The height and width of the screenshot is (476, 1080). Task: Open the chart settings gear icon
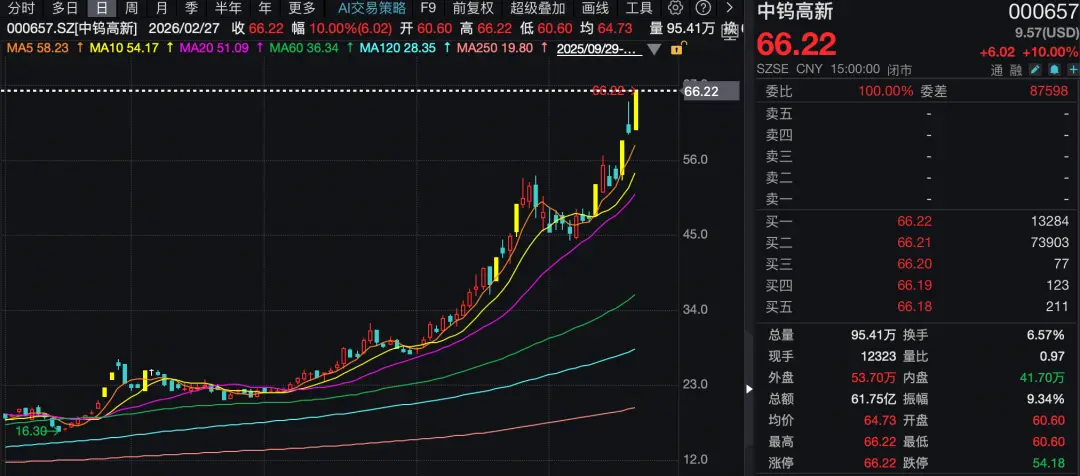pos(675,8)
